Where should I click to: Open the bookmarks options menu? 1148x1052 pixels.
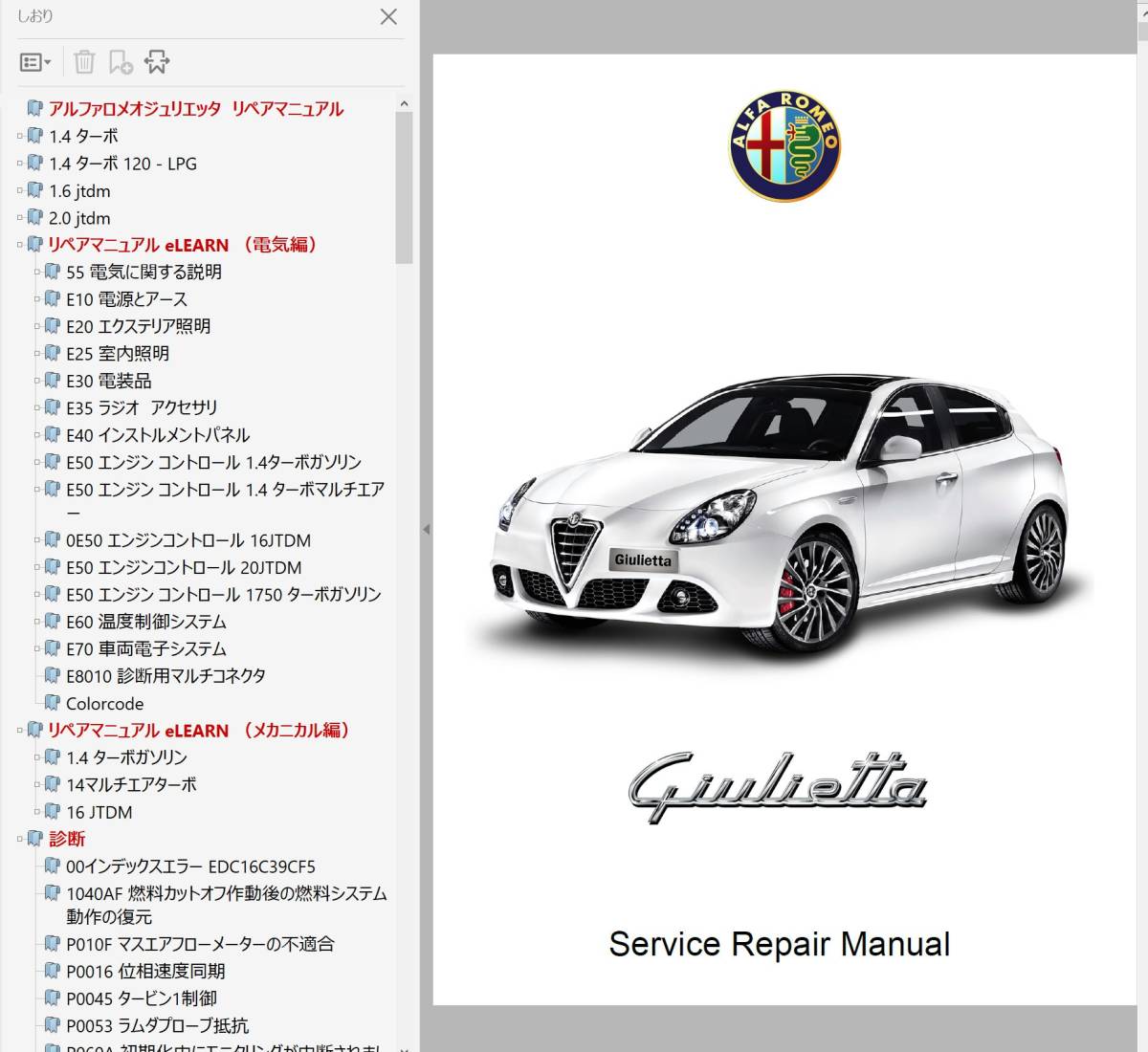[x=35, y=62]
